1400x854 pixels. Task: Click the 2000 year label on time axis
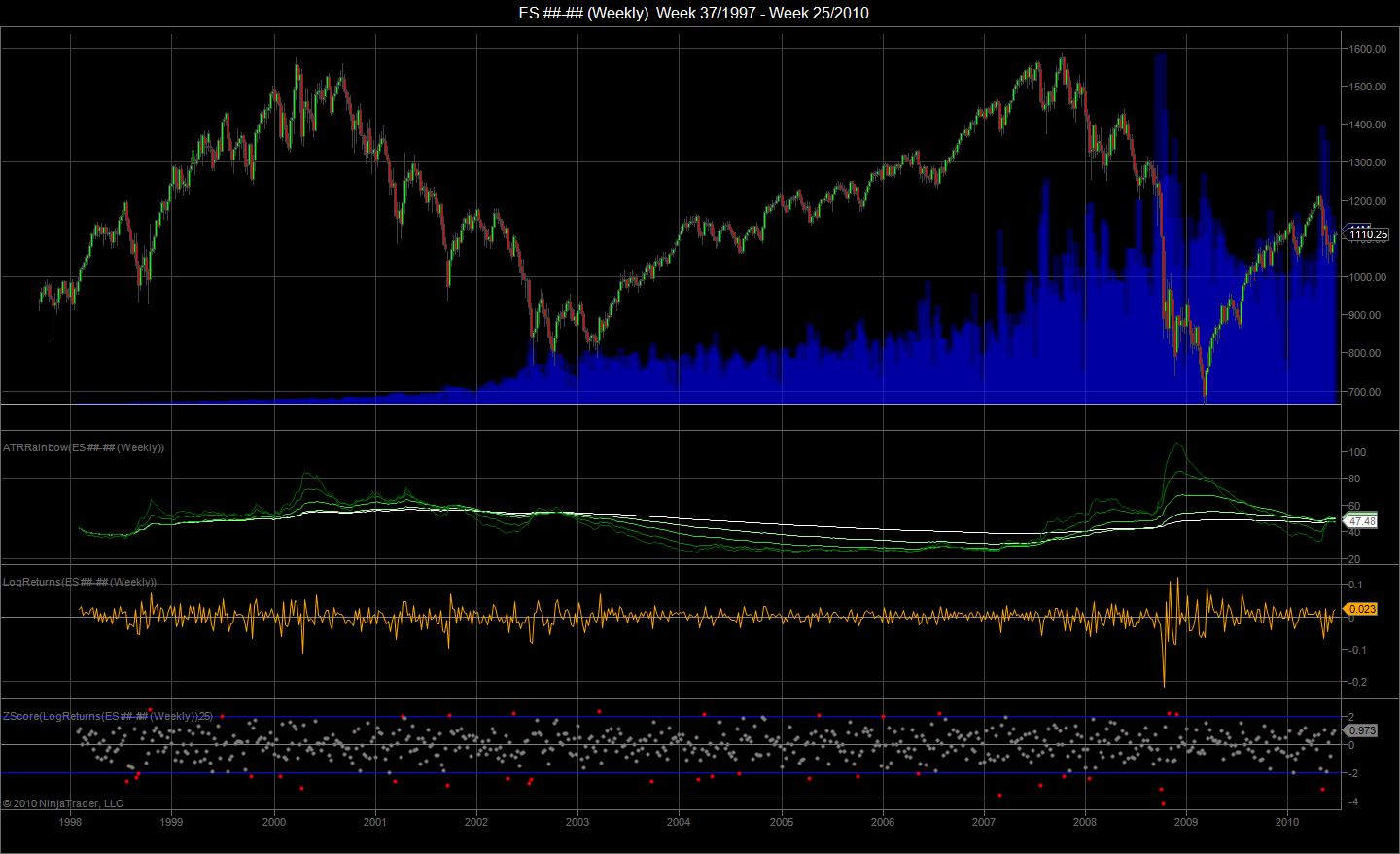click(x=273, y=822)
